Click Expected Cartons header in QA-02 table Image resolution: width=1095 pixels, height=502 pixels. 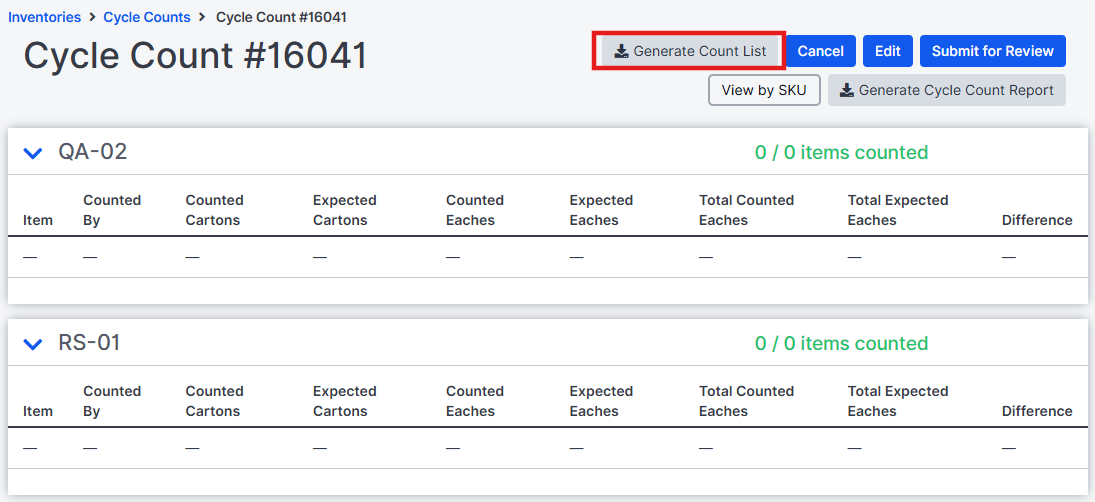point(344,210)
